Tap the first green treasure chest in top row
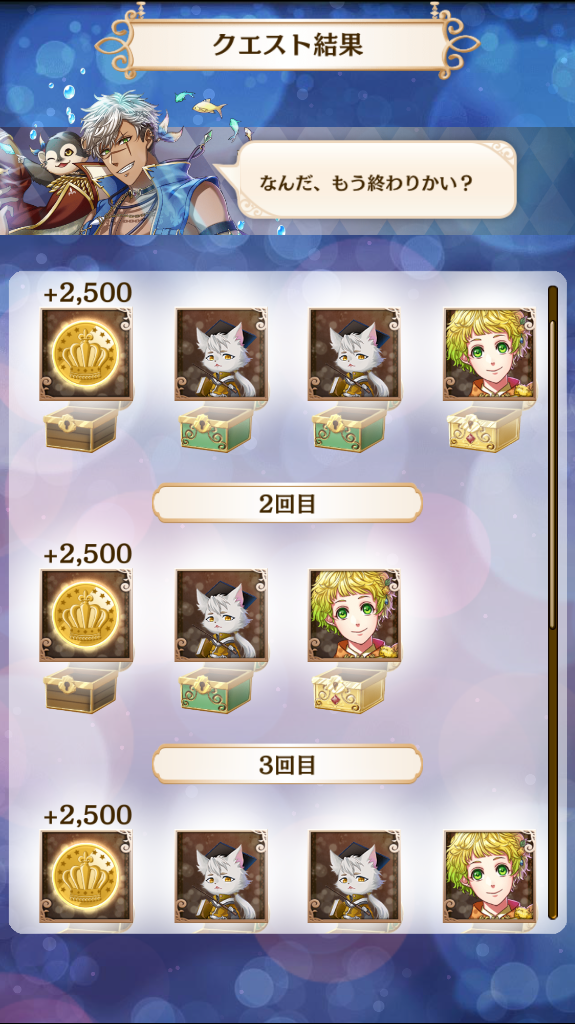576x1024 pixels. [x=217, y=428]
